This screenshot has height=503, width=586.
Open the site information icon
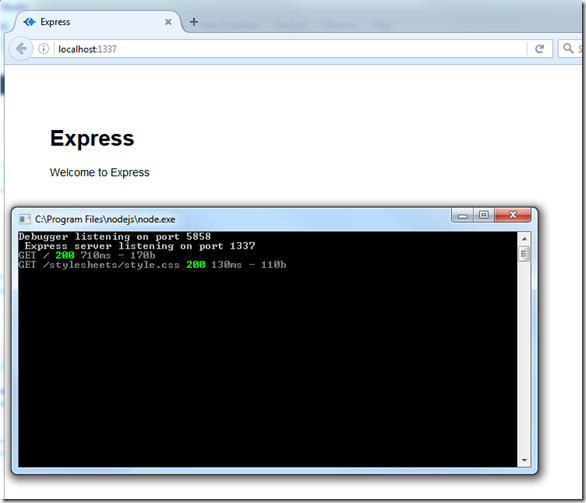[x=43, y=49]
